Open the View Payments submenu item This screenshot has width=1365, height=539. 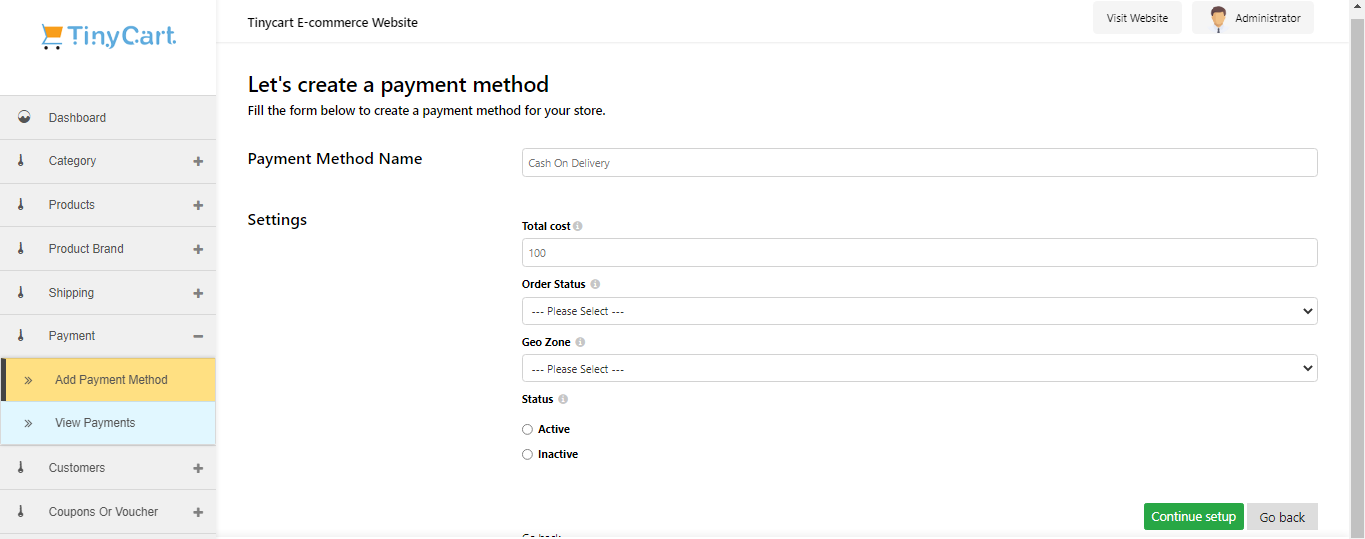(108, 423)
